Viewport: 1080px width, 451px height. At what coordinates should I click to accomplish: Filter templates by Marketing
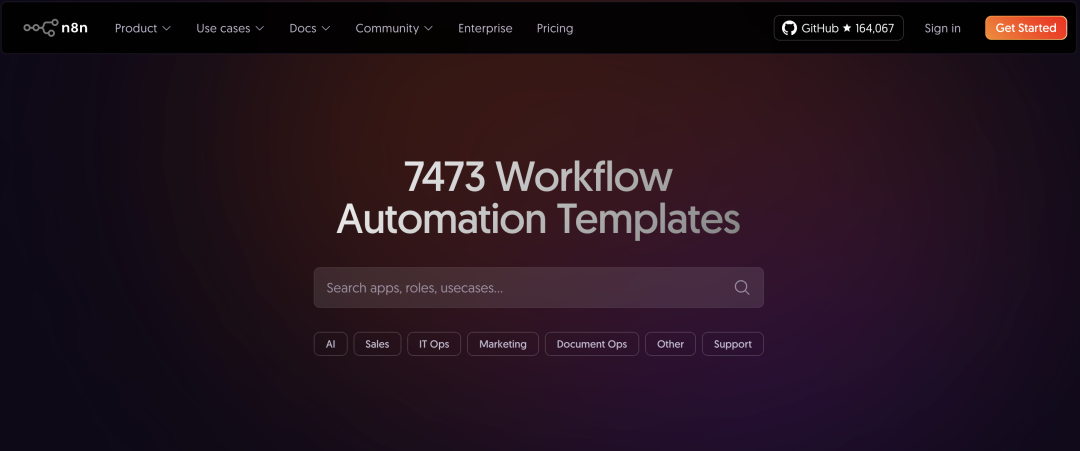[x=502, y=344]
